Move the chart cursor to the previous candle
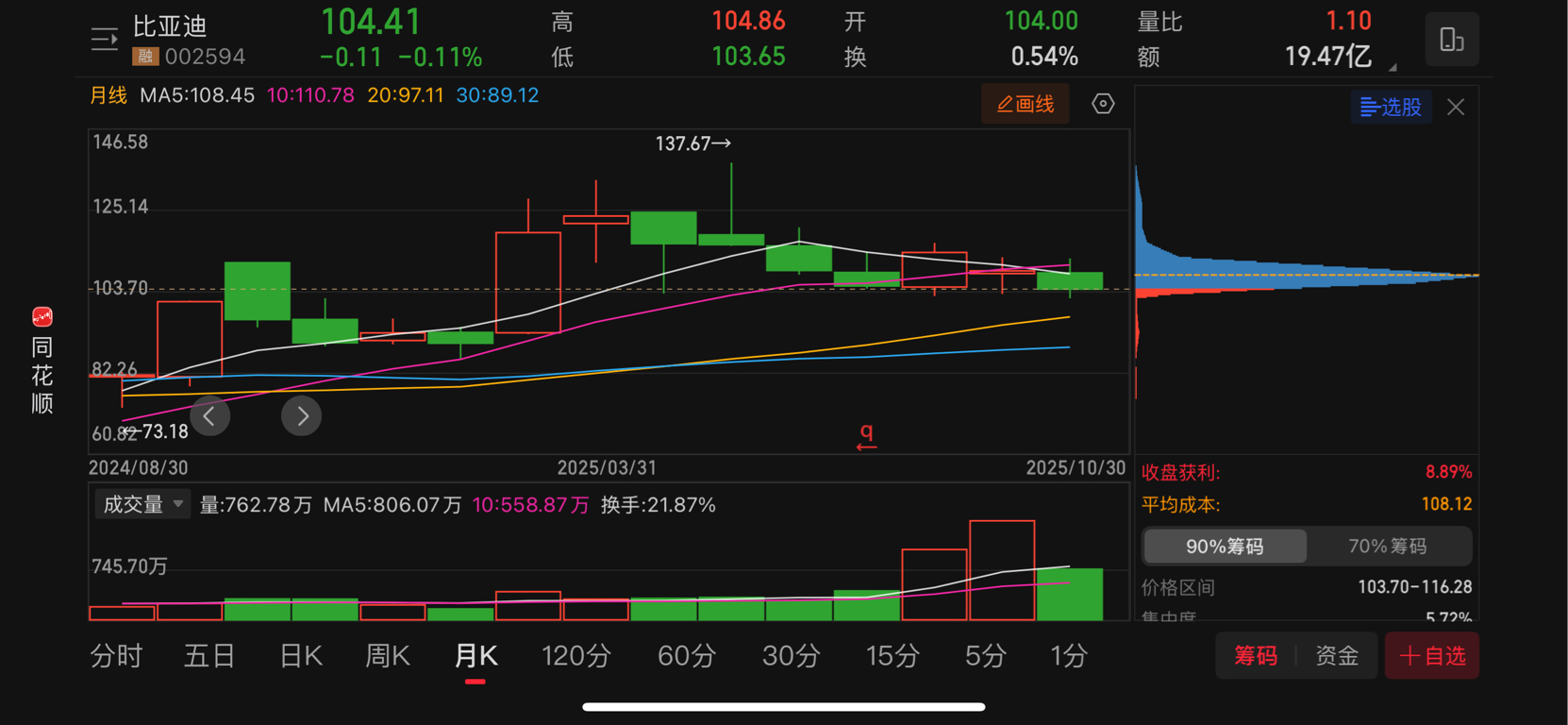 pyautogui.click(x=210, y=416)
